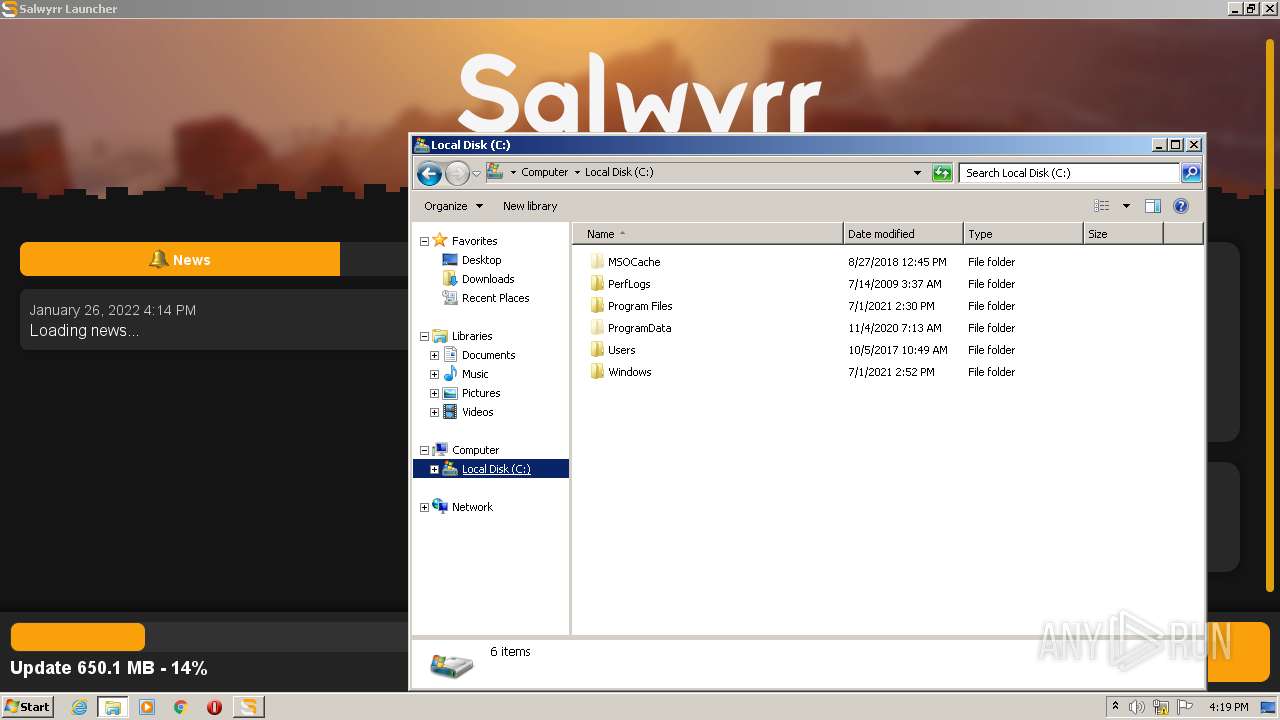The image size is (1280, 720).
Task: Select the Program Files folder icon
Action: [597, 306]
